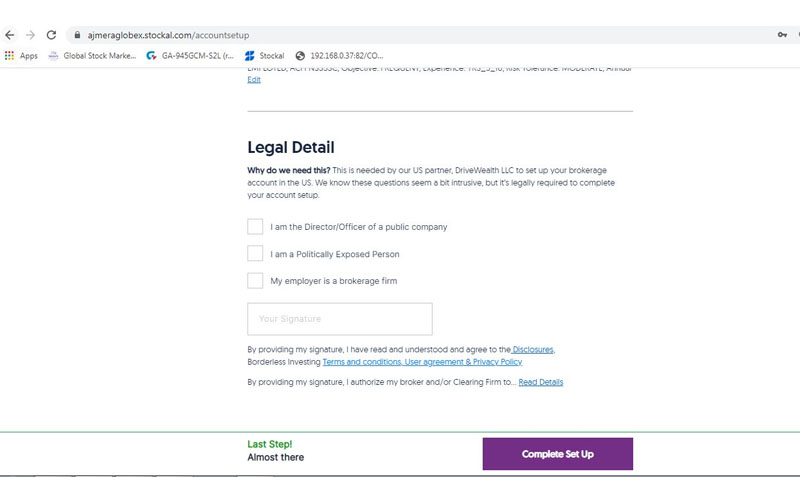Click the Complete Set Up button
The width and height of the screenshot is (800, 500).
[558, 454]
